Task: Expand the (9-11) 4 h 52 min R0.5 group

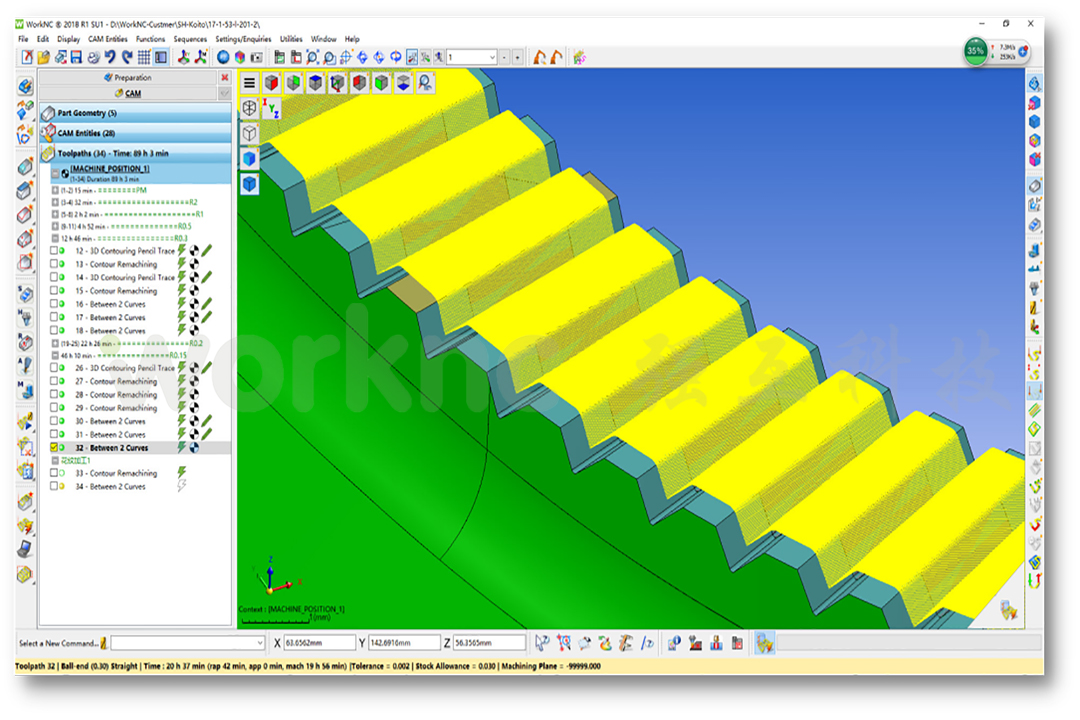Action: coord(56,226)
